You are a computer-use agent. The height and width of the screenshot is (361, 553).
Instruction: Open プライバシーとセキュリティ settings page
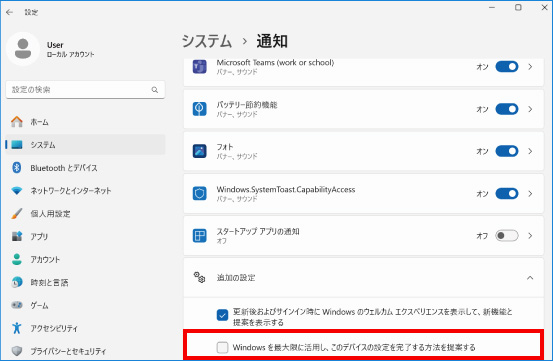coord(85,351)
